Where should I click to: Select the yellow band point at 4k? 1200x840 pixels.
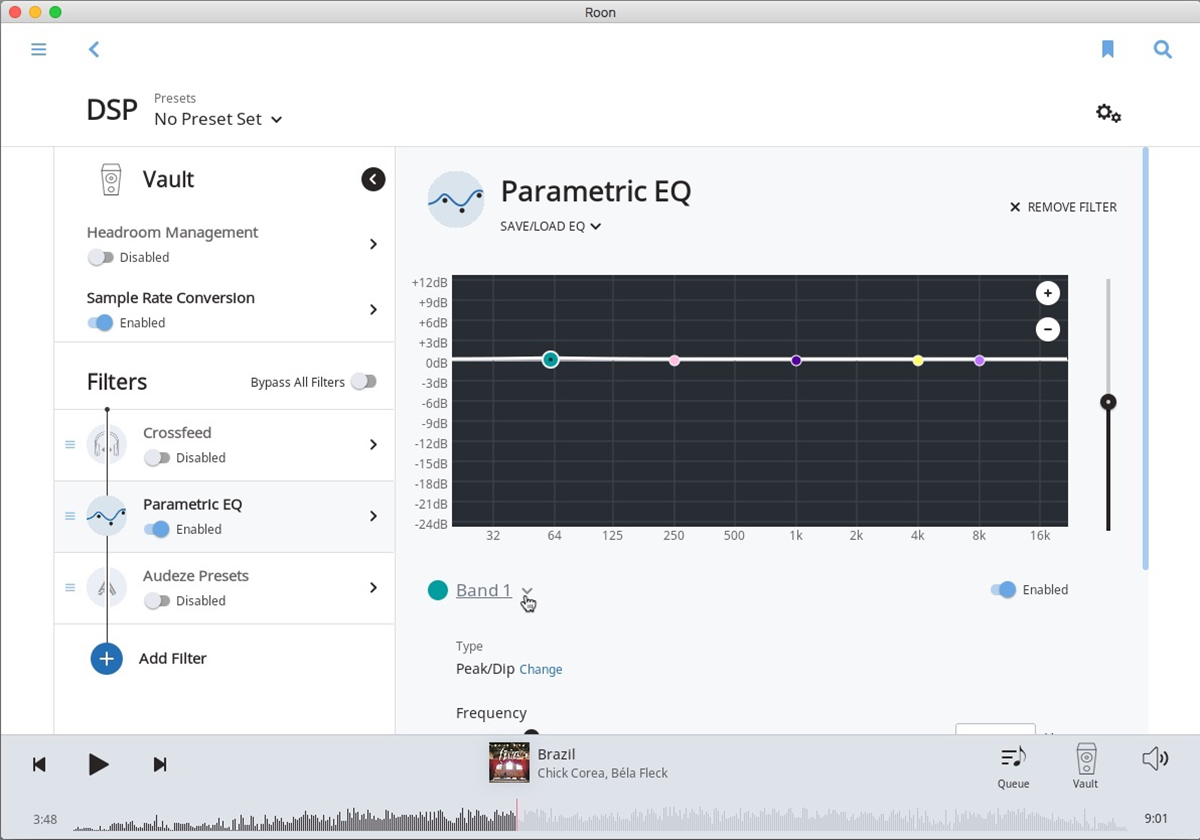[x=918, y=360]
